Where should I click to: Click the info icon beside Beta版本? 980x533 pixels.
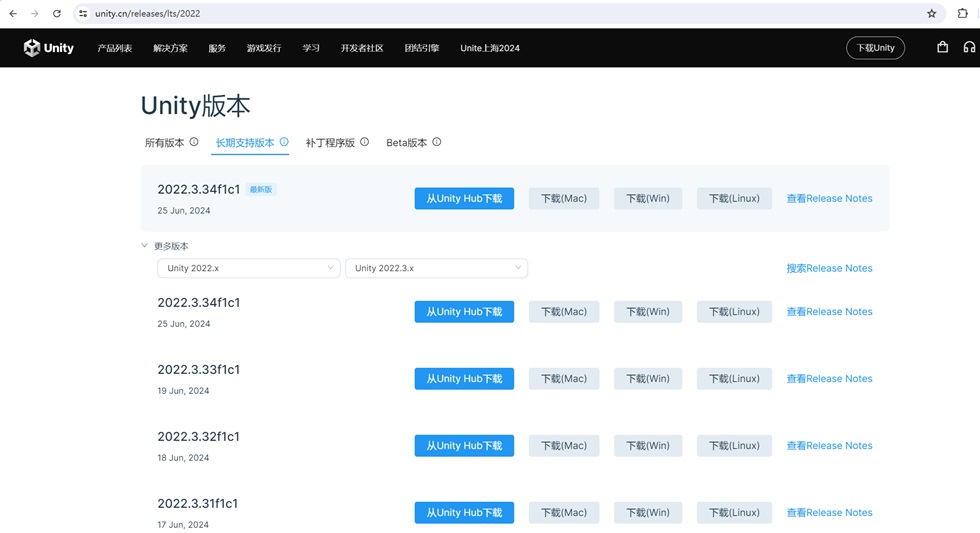pyautogui.click(x=436, y=142)
